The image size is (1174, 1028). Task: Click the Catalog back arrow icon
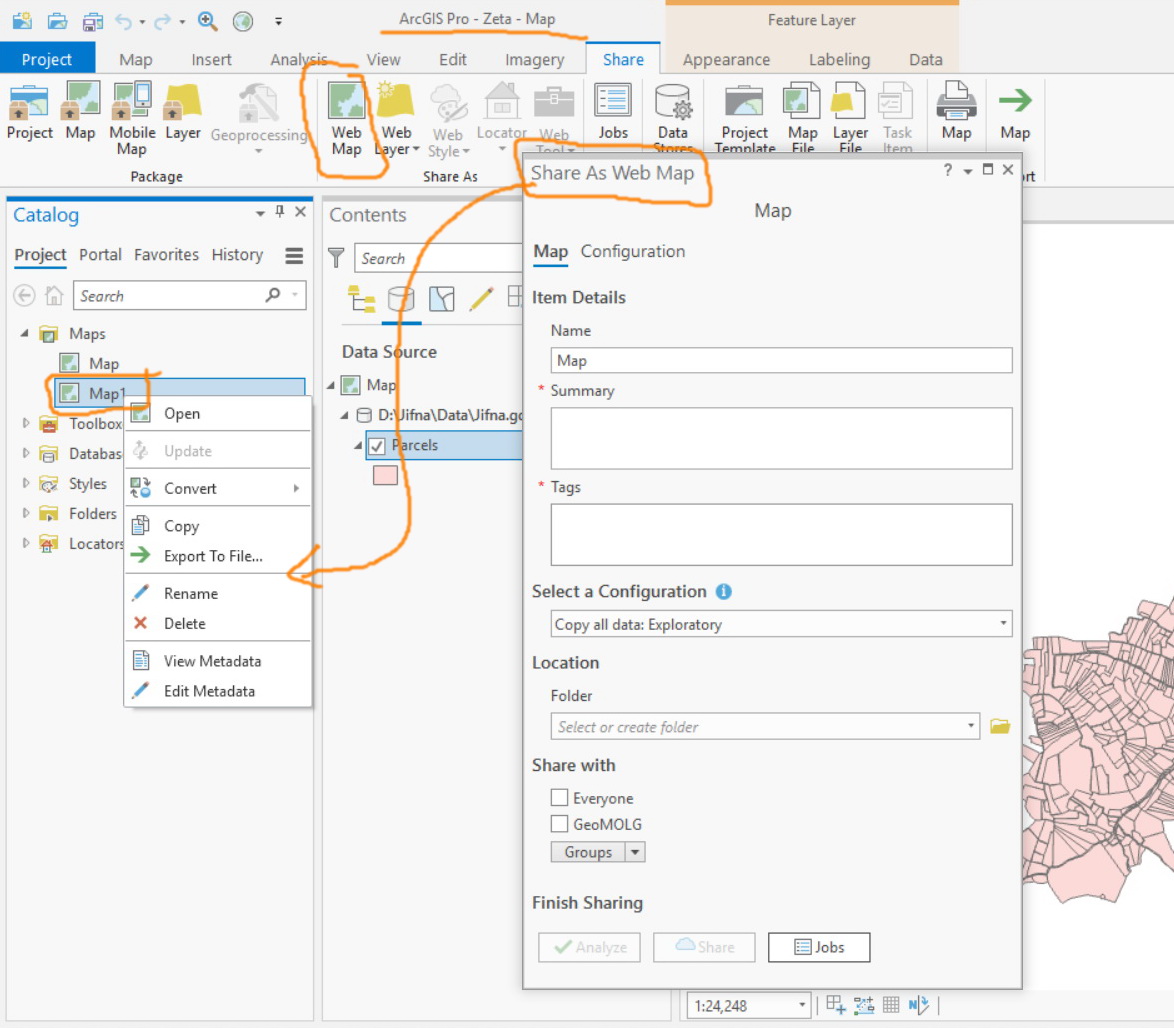pyautogui.click(x=24, y=296)
